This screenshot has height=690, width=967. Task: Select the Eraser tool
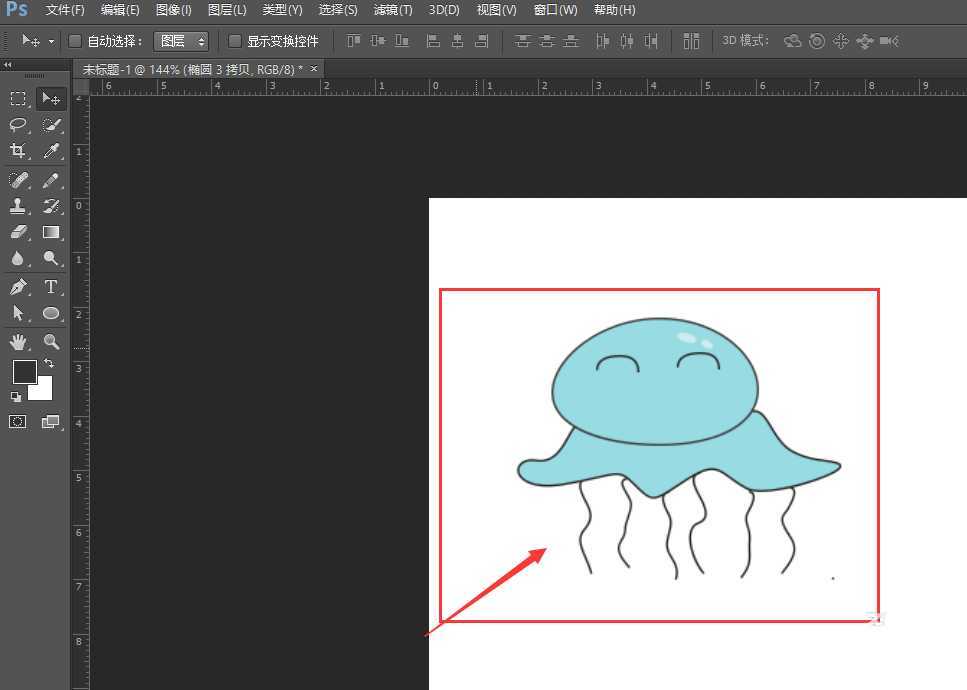click(x=17, y=232)
